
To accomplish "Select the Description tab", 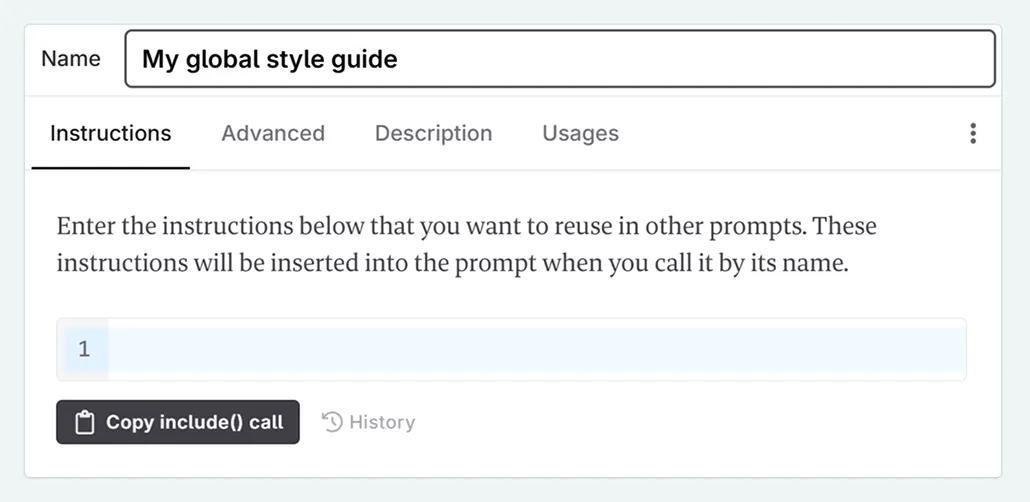I will pos(433,134).
